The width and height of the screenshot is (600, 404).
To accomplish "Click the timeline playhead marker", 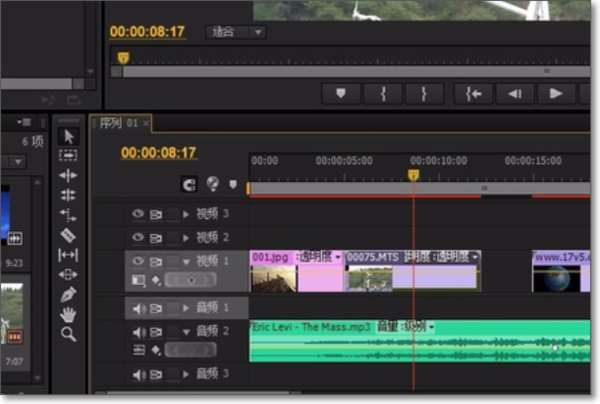I will tap(413, 175).
